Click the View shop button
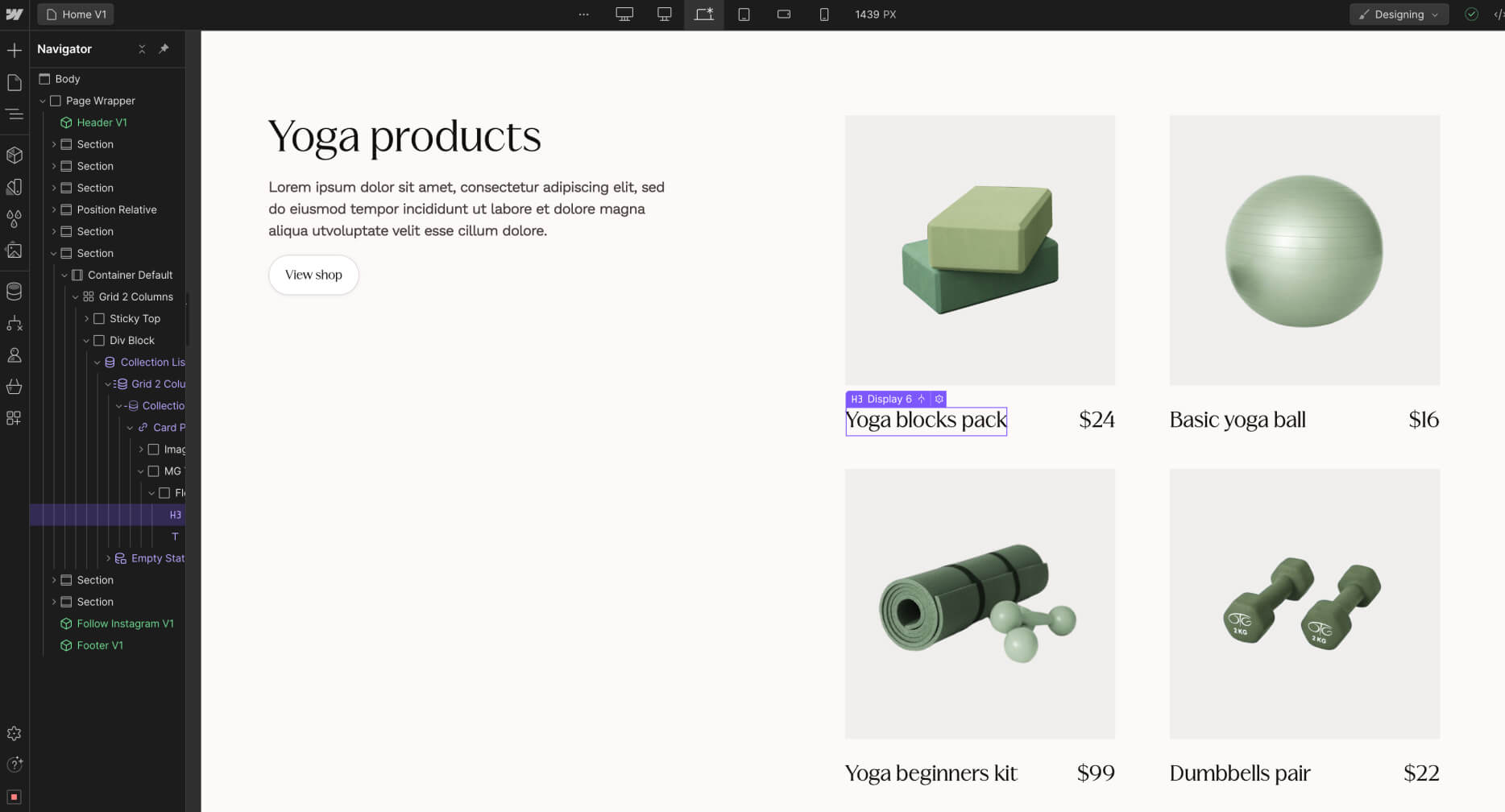1505x812 pixels. 313,275
